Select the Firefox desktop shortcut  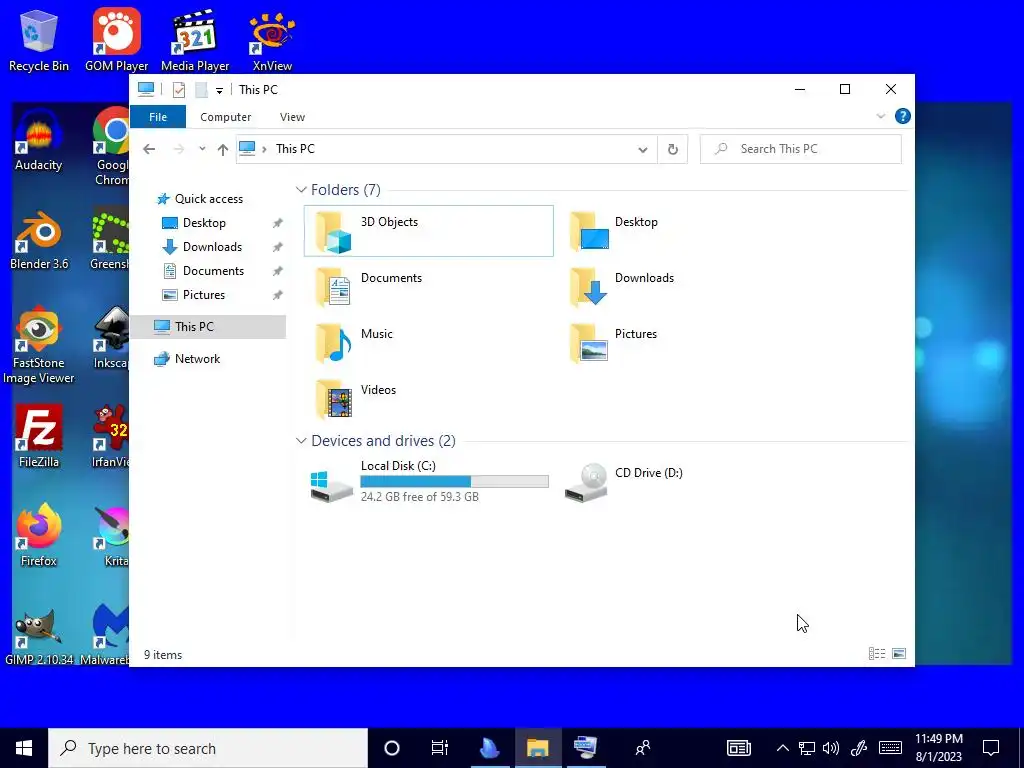coord(39,536)
